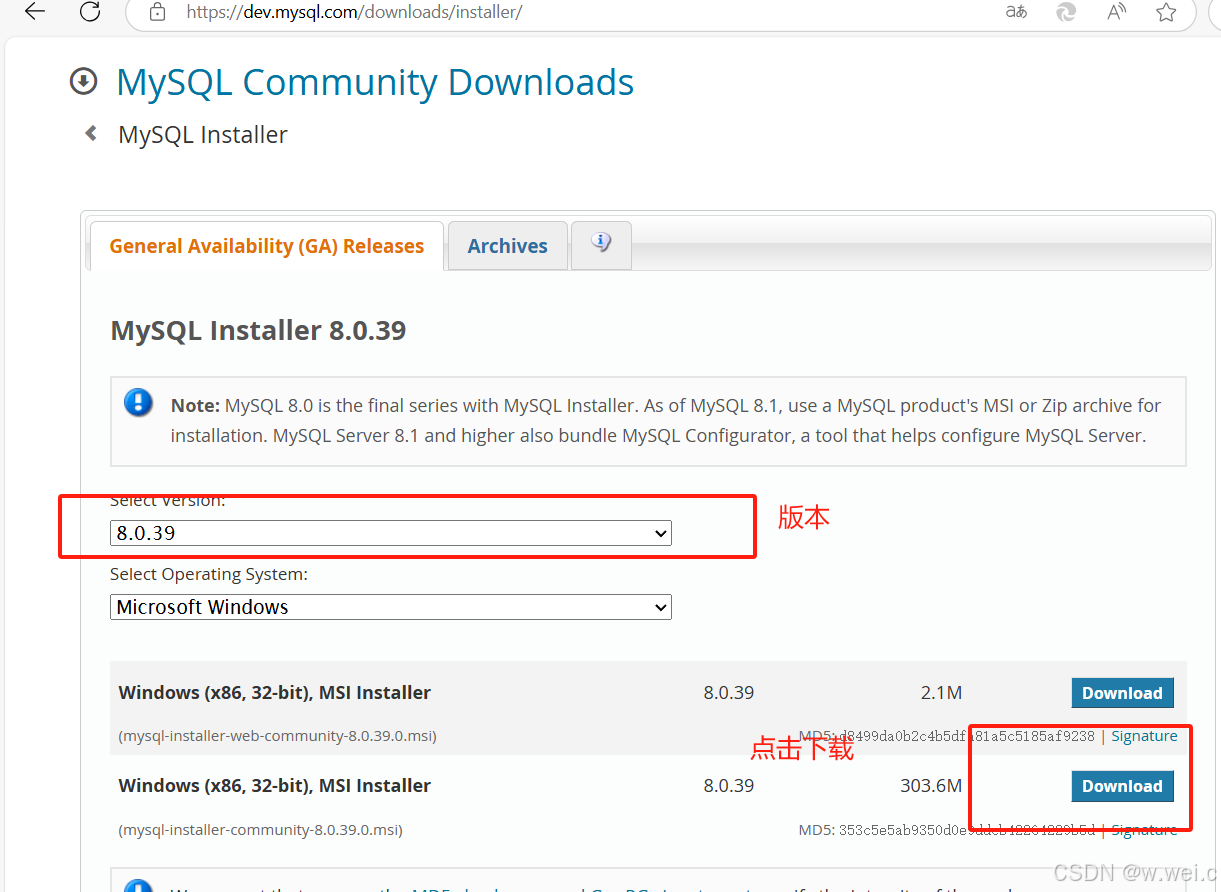Download the 303.6M full community installer
The height and width of the screenshot is (892, 1221).
pos(1122,786)
